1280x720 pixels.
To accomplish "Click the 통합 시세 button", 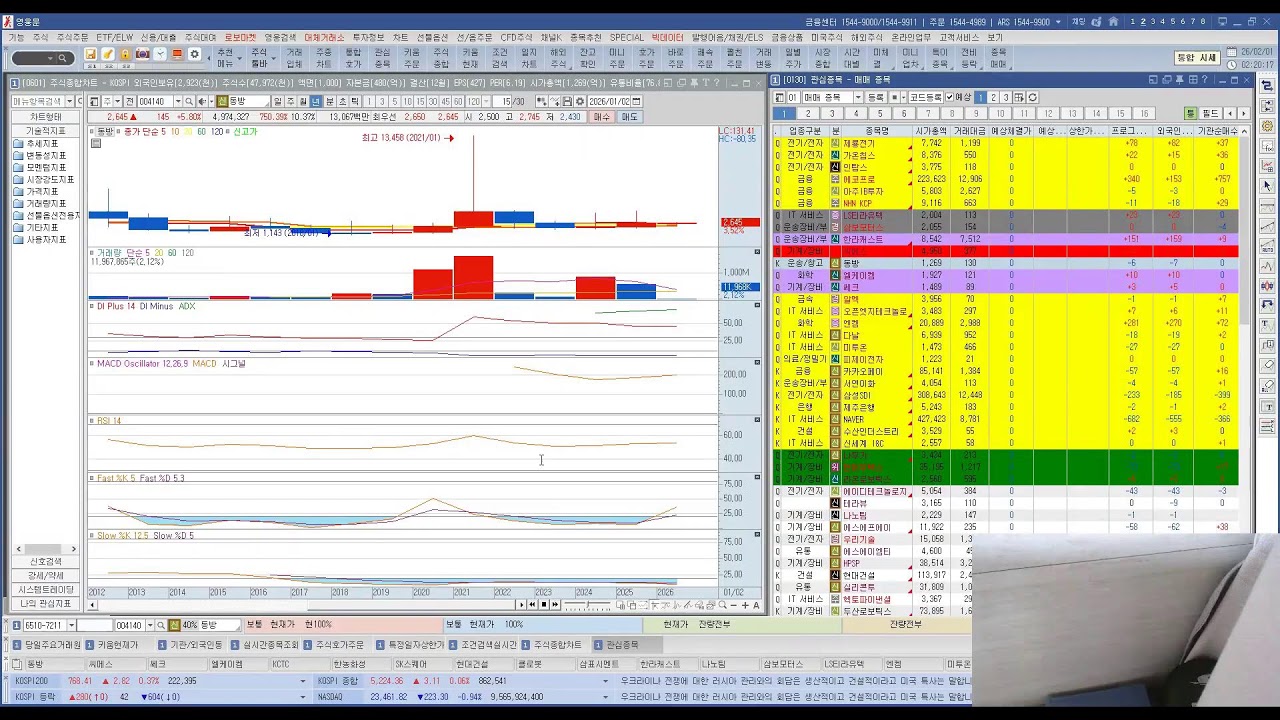I will [x=1196, y=58].
